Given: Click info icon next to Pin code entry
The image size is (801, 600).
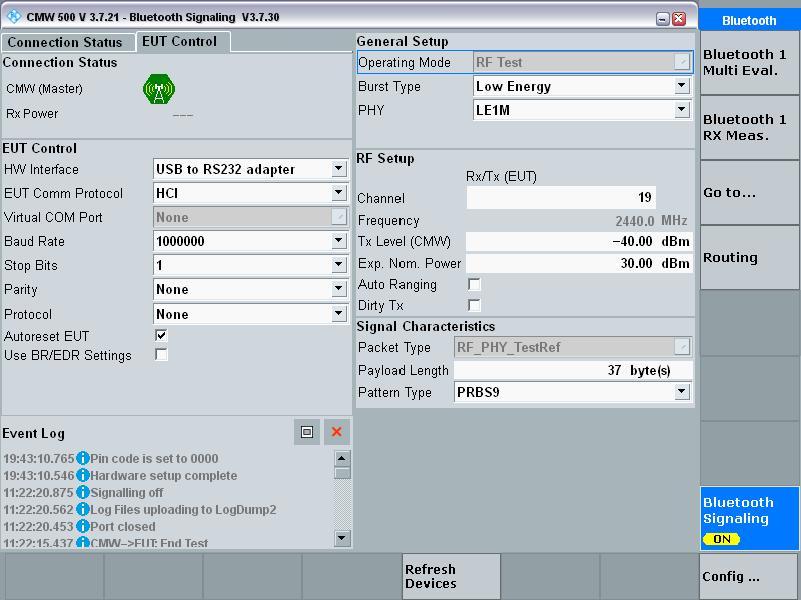Looking at the screenshot, I should [x=82, y=459].
